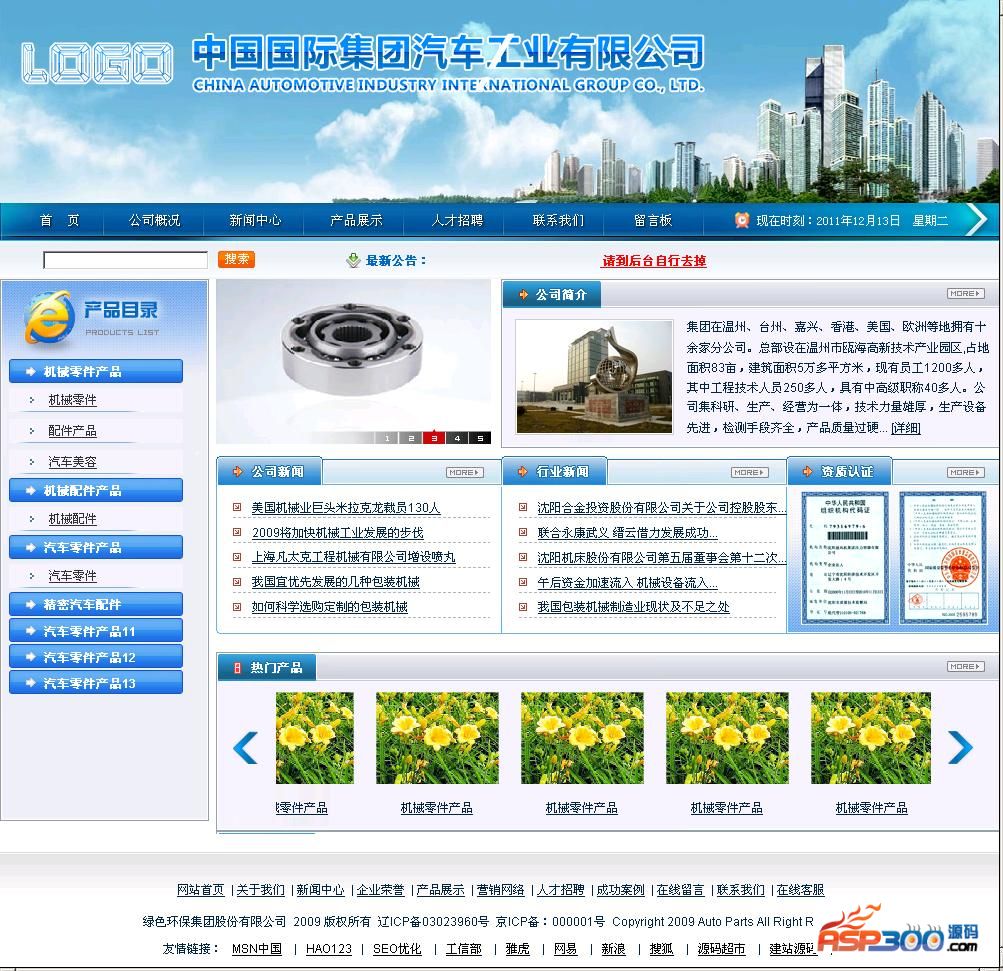Open 留言板 in the navigation bar
1003x971 pixels.
pyautogui.click(x=652, y=220)
